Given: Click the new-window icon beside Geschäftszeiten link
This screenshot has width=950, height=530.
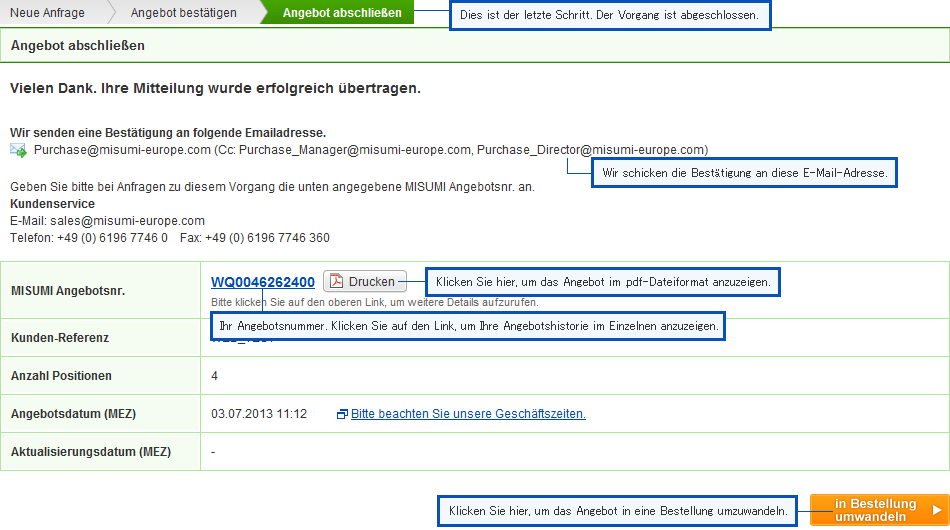Looking at the screenshot, I should point(342,414).
